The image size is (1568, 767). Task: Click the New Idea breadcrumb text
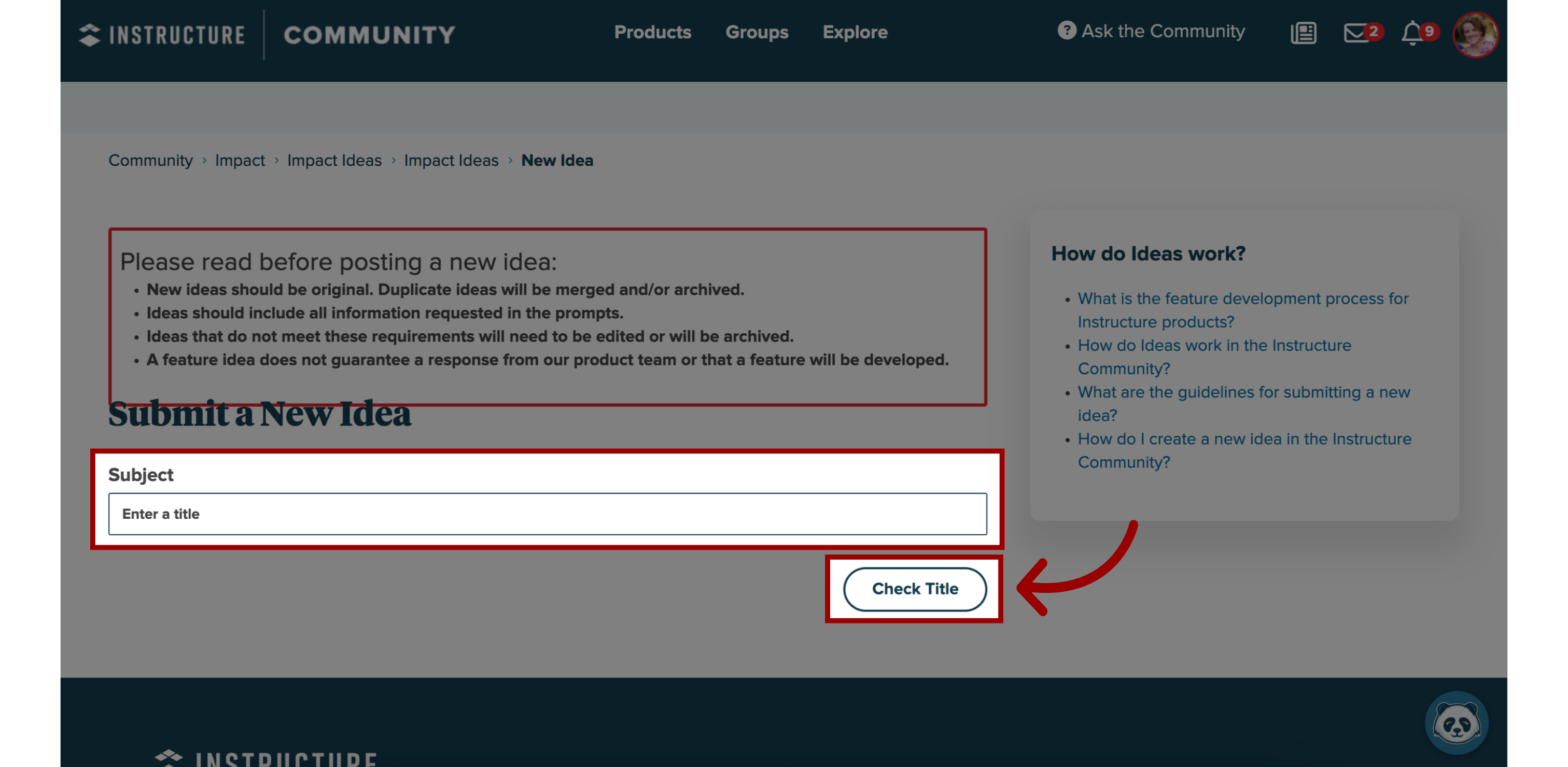tap(557, 160)
